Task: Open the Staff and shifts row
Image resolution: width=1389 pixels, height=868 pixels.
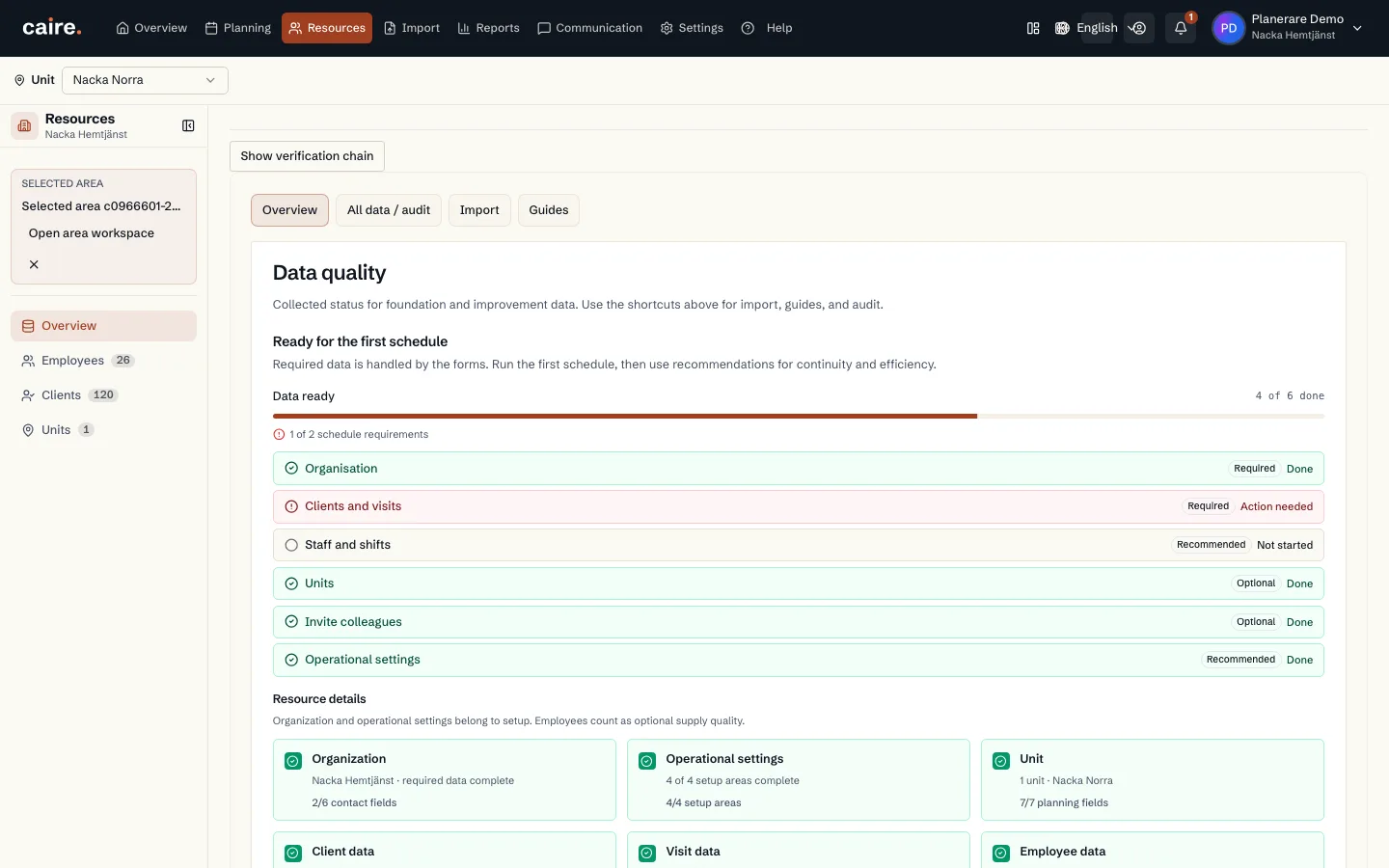Action: [799, 545]
